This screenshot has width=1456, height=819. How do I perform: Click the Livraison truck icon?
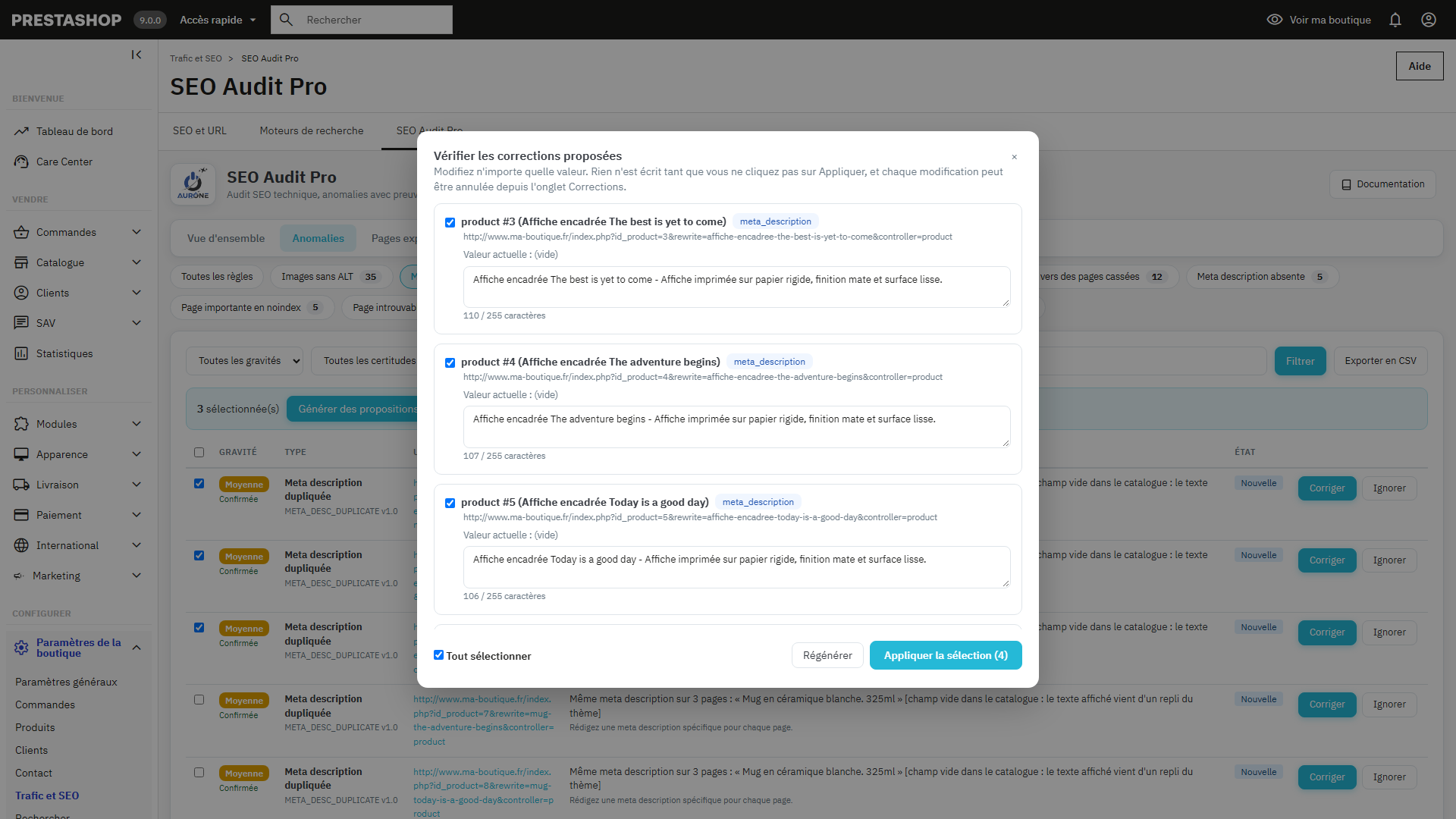tap(21, 485)
